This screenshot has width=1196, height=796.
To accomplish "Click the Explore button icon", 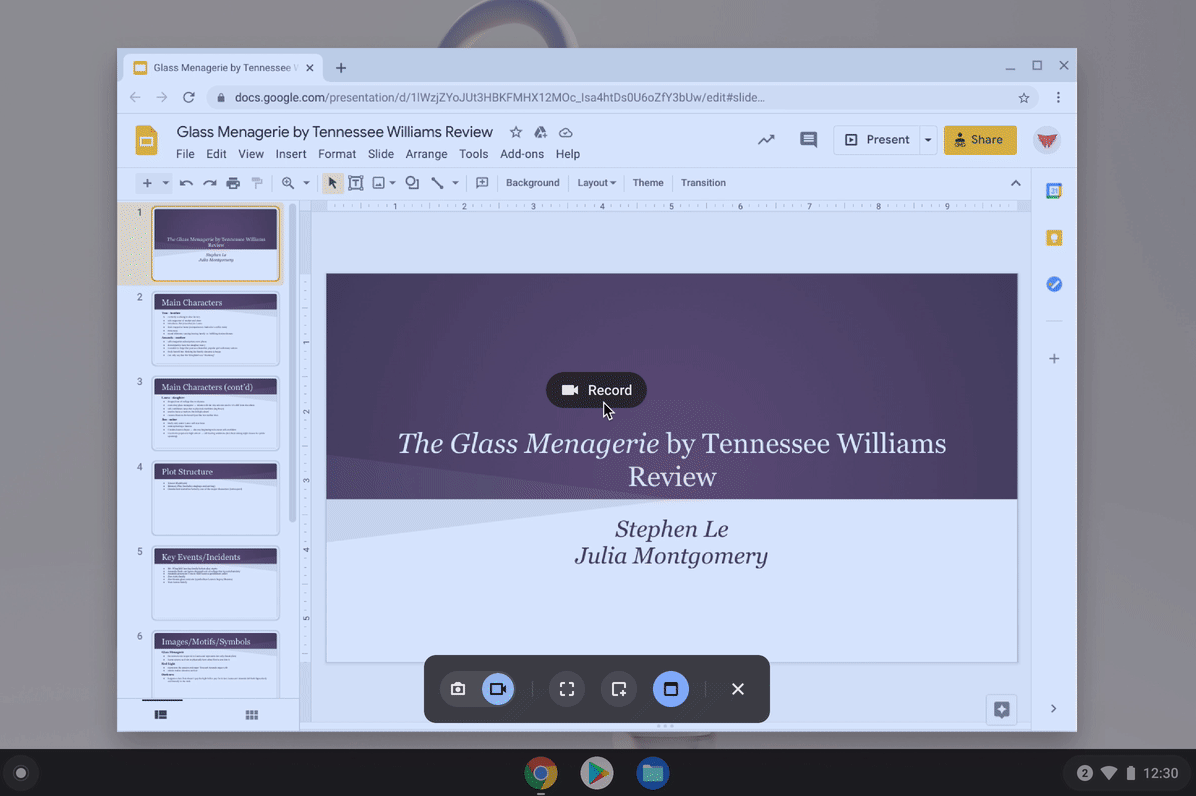I will click(1001, 709).
